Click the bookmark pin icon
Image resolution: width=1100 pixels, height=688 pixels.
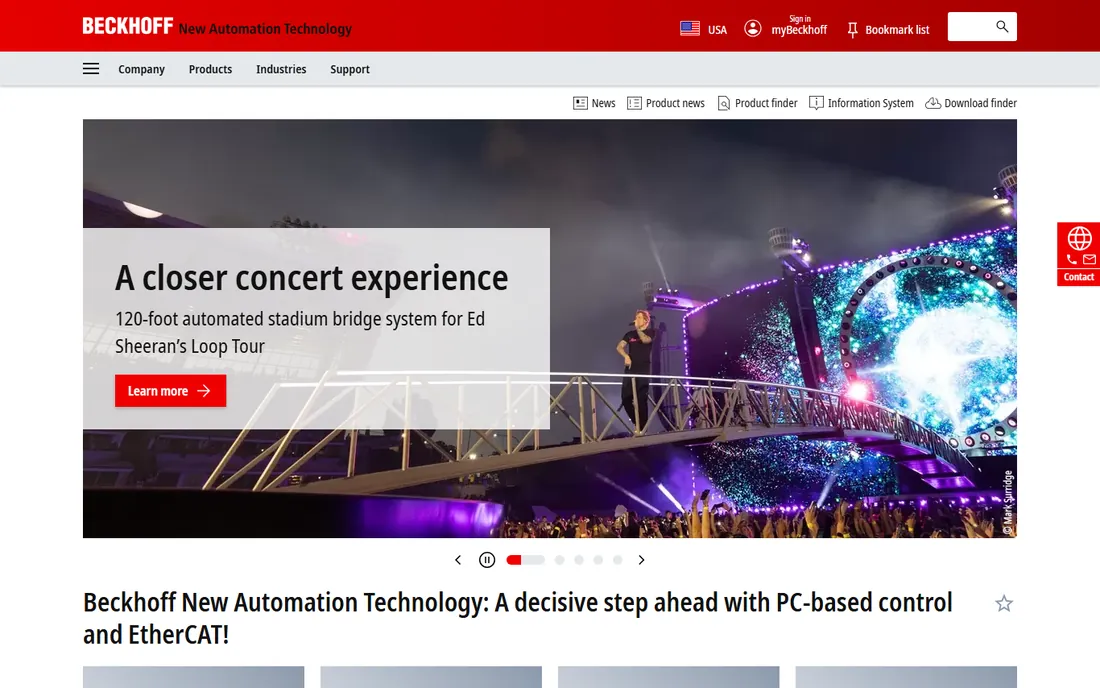pyautogui.click(x=852, y=29)
